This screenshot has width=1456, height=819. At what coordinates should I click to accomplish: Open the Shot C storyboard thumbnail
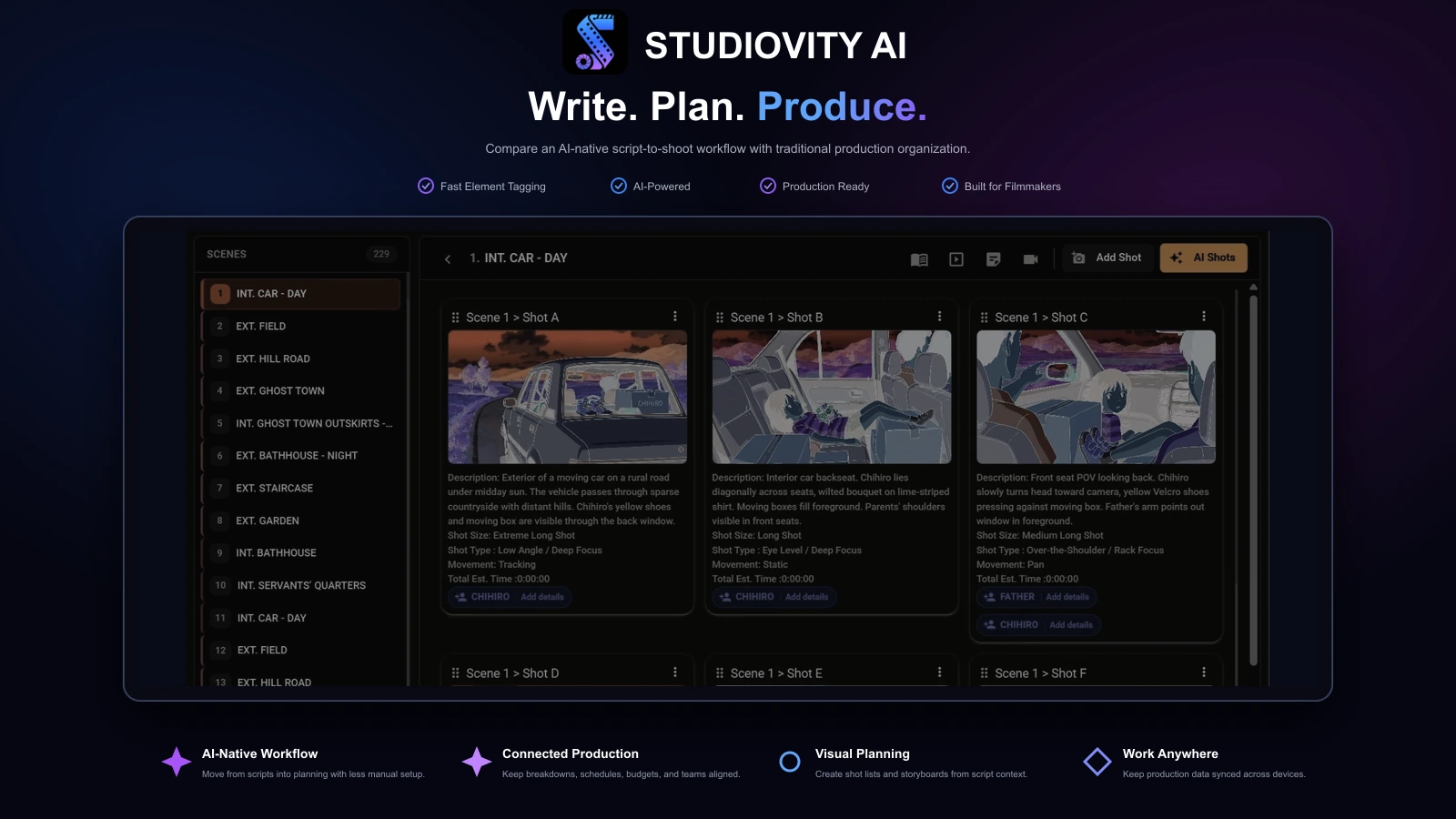point(1096,397)
